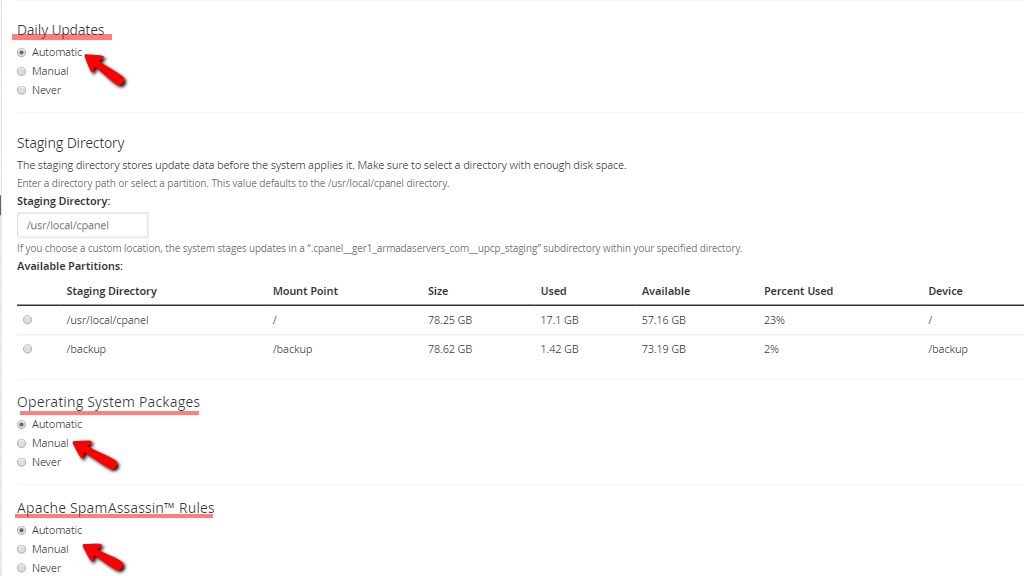The width and height of the screenshot is (1024, 576).
Task: Select Automatic under Operating System Packages
Action: (22, 424)
